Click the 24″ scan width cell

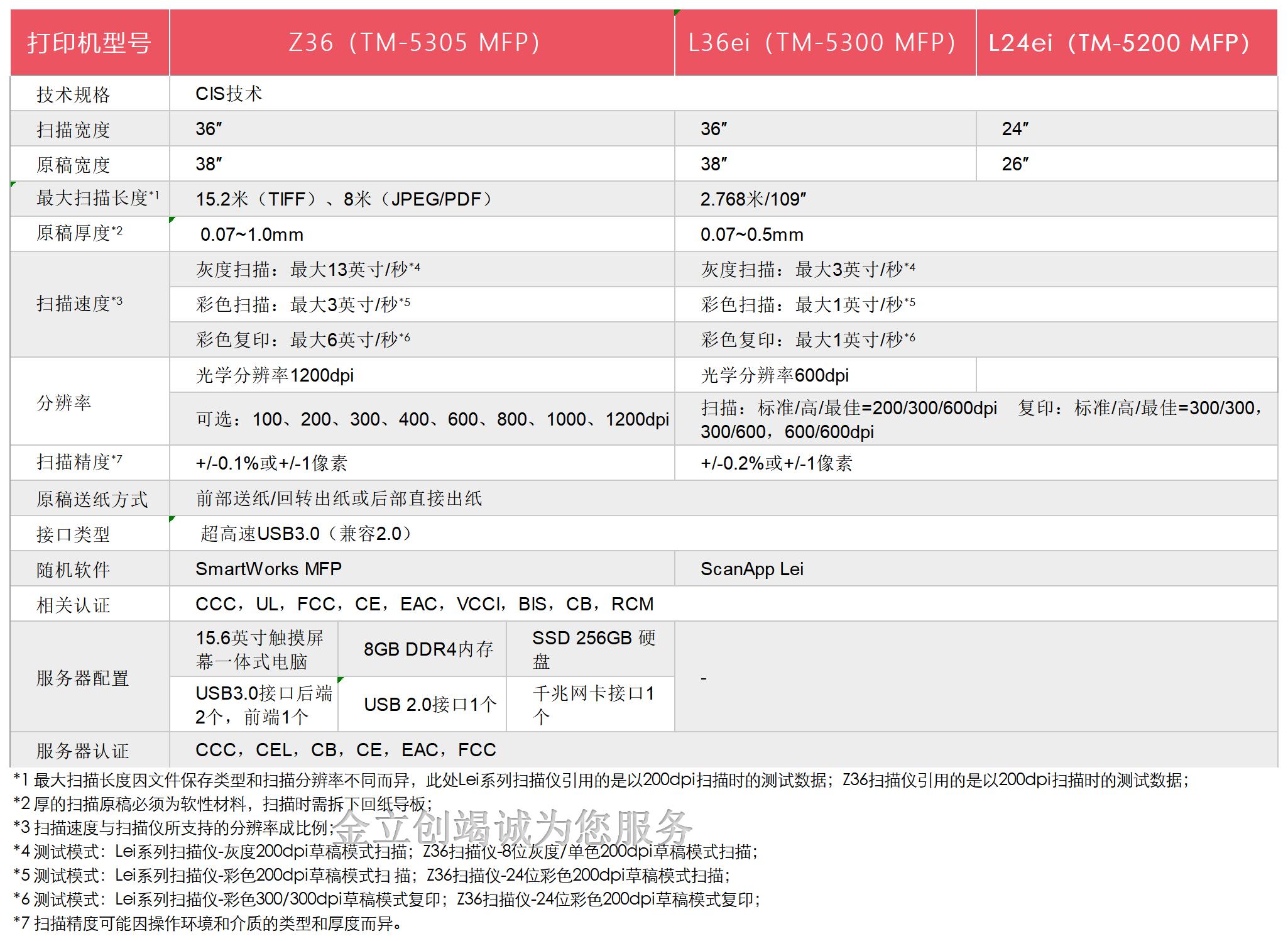click(1127, 129)
